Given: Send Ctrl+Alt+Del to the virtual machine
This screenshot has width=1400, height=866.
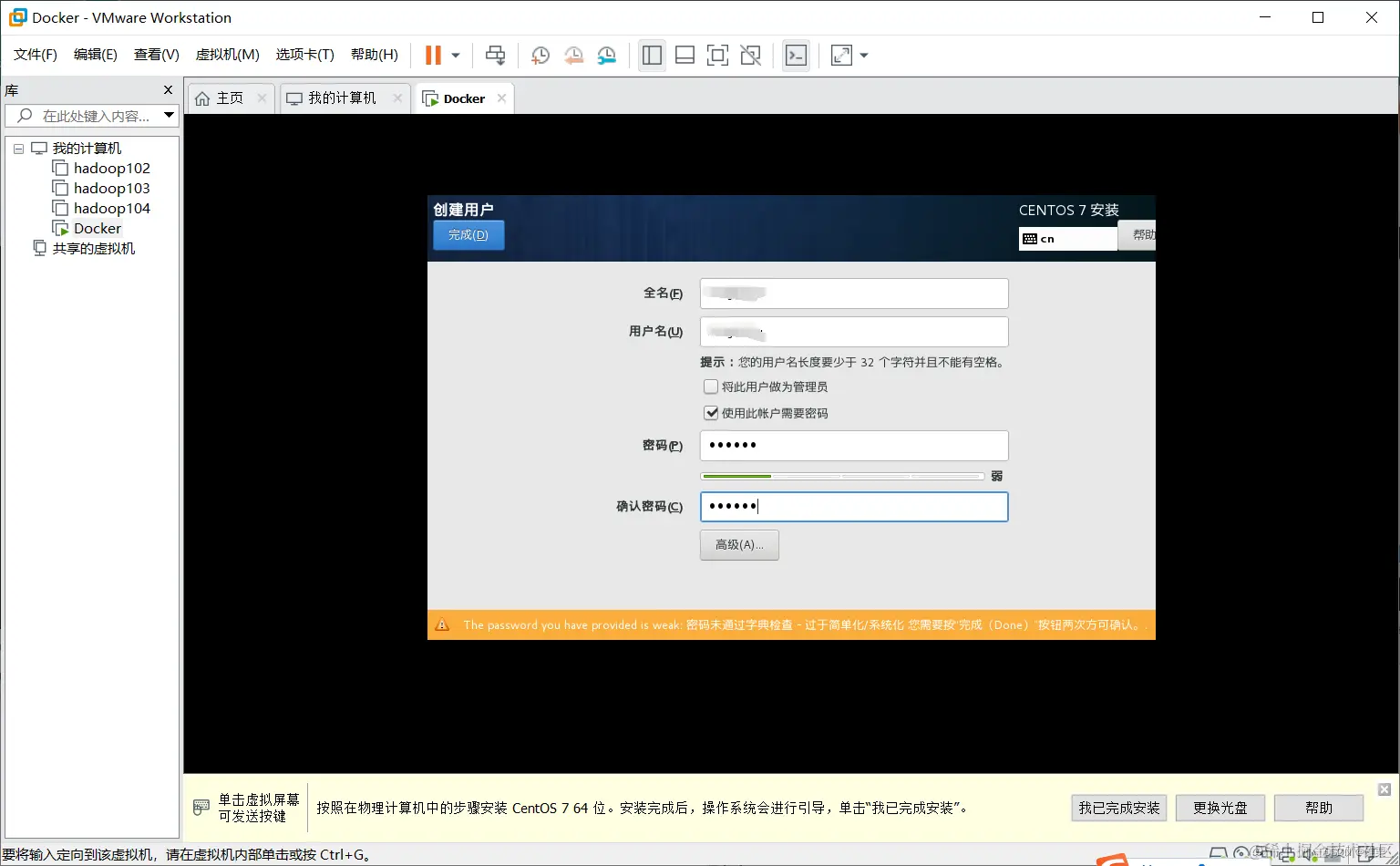Looking at the screenshot, I should point(495,56).
